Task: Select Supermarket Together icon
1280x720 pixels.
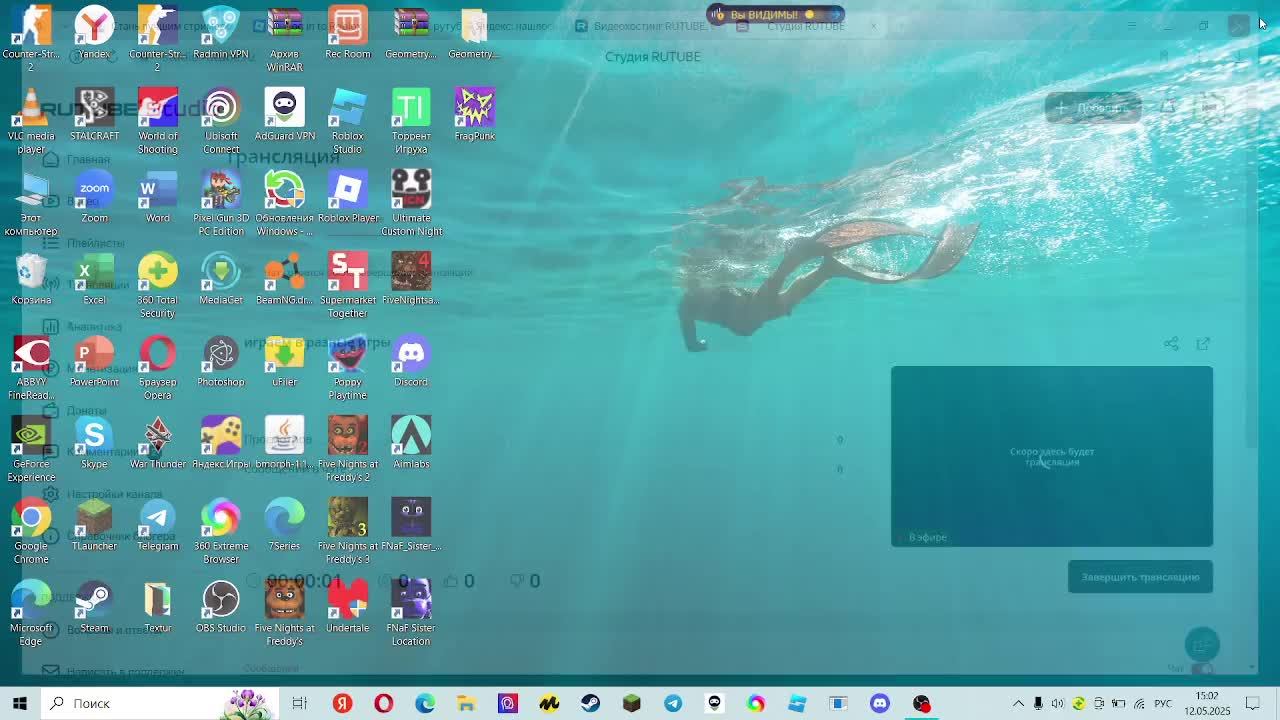Action: 348,286
